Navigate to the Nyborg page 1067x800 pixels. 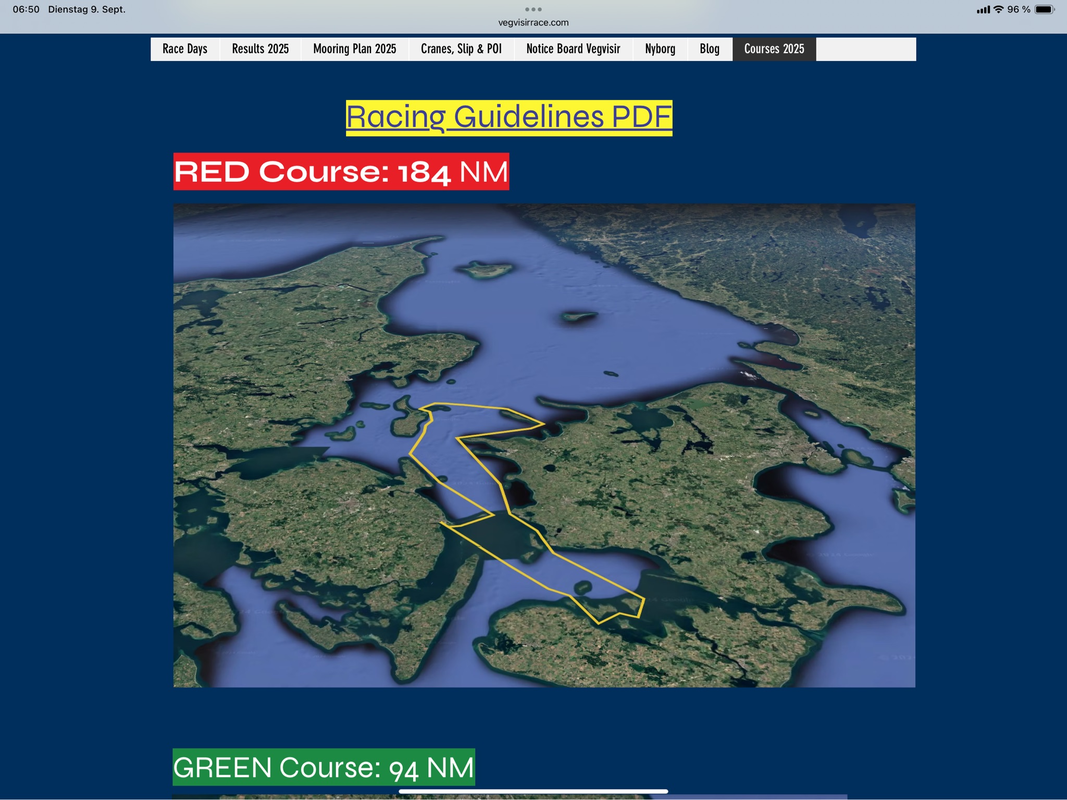pyautogui.click(x=660, y=49)
